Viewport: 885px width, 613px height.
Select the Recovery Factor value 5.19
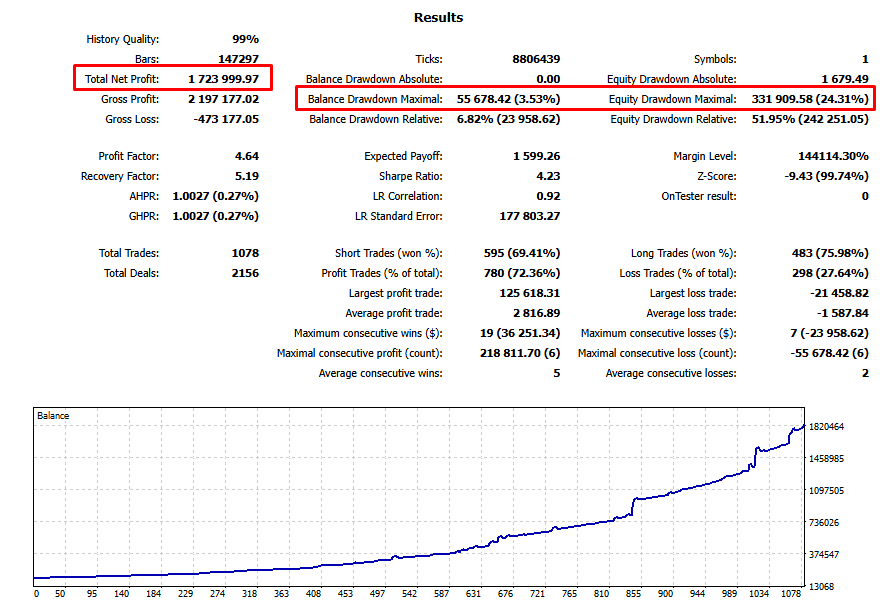[247, 176]
